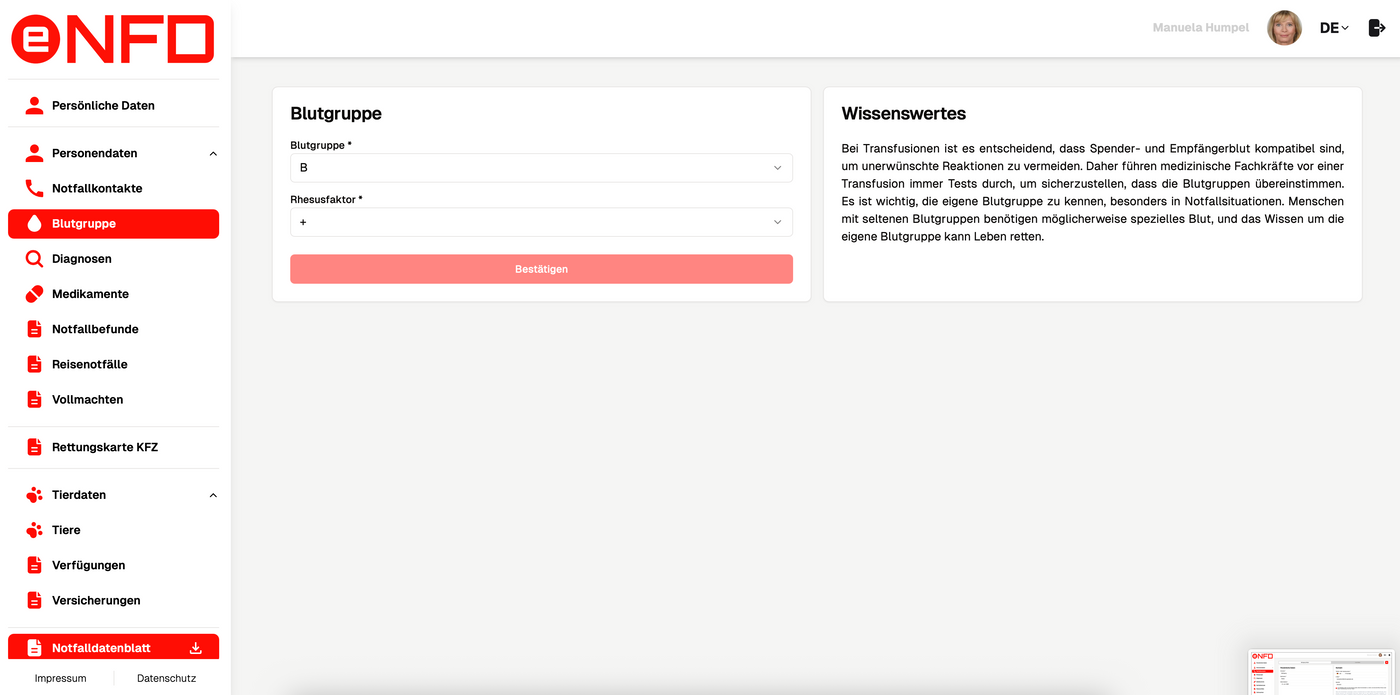Click the download icon on Notfalldatenblatt
The height and width of the screenshot is (695, 1400).
click(x=196, y=648)
